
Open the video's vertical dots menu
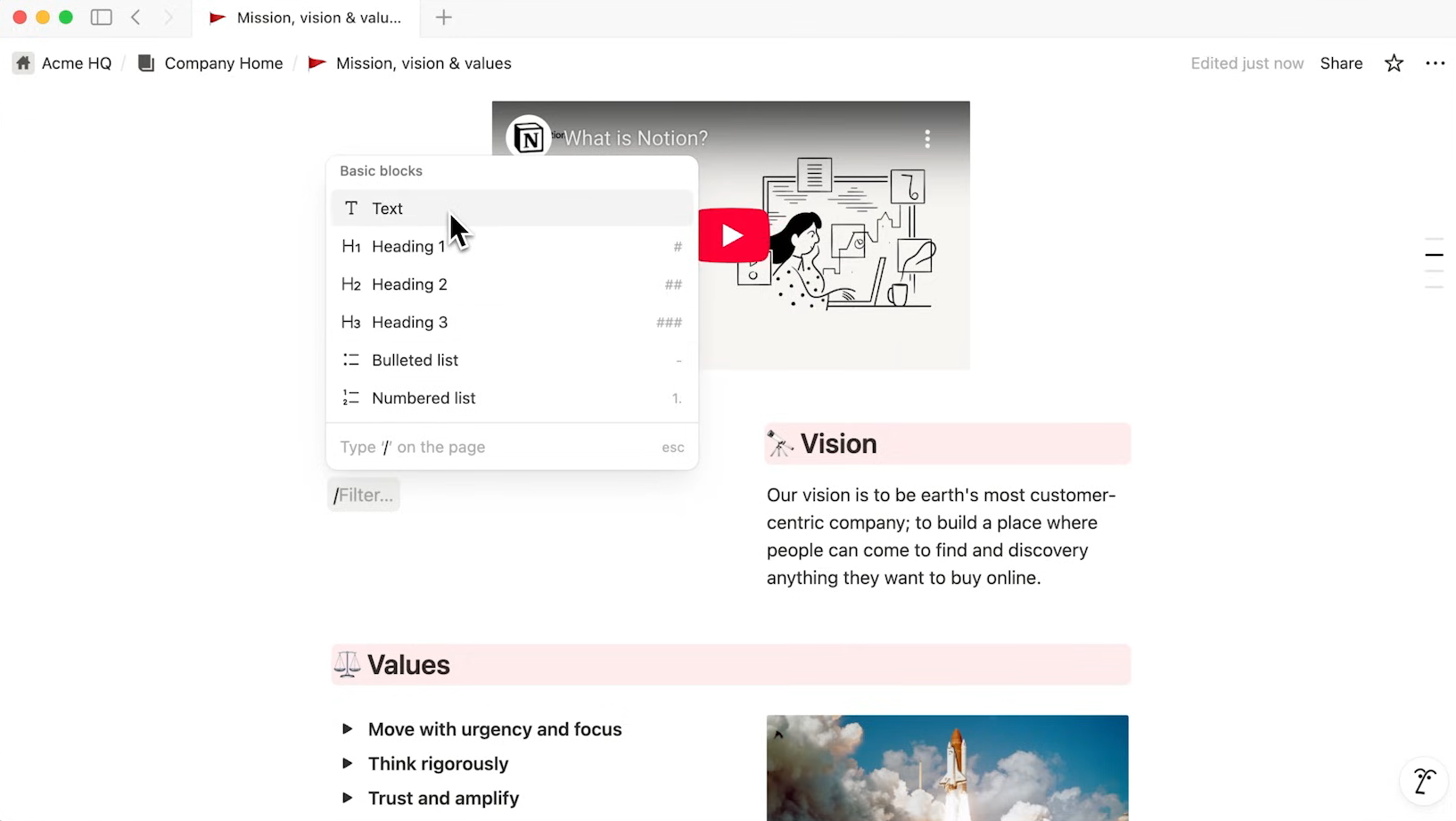click(927, 138)
